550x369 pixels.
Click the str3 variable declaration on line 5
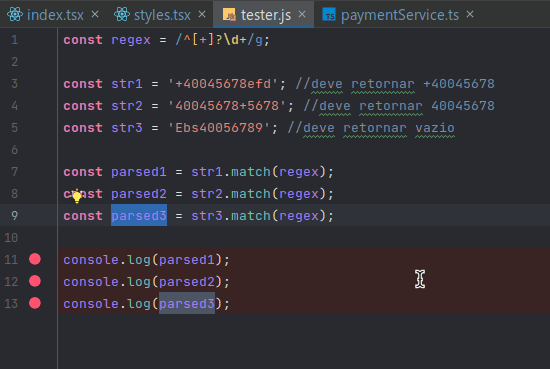point(127,128)
